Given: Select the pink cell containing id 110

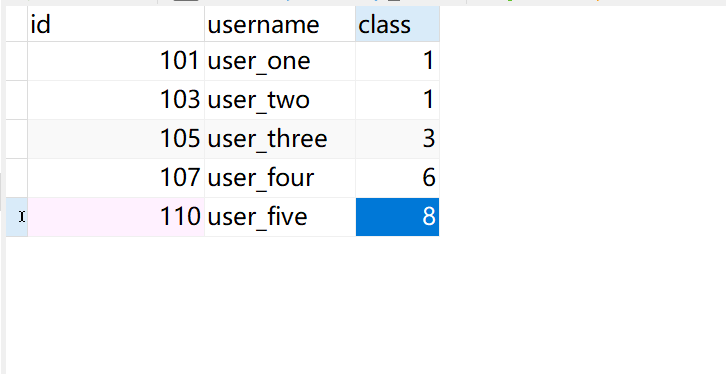Looking at the screenshot, I should pos(116,217).
